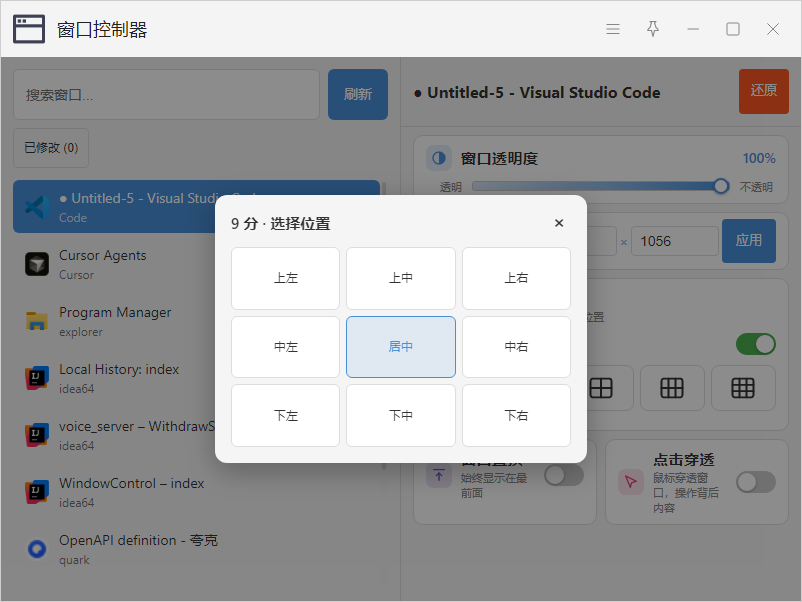Select the Cursor Agents window row
This screenshot has width=802, height=602.
(196, 264)
